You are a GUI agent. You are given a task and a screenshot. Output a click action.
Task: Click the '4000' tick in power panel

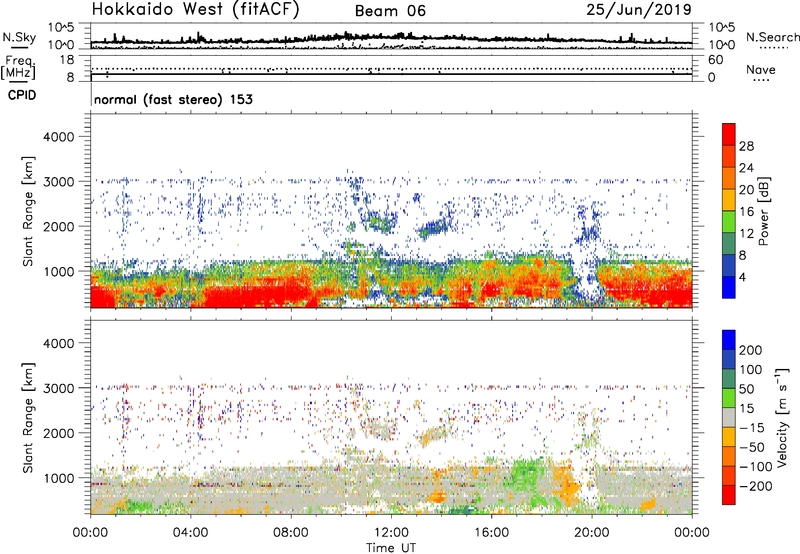point(59,137)
